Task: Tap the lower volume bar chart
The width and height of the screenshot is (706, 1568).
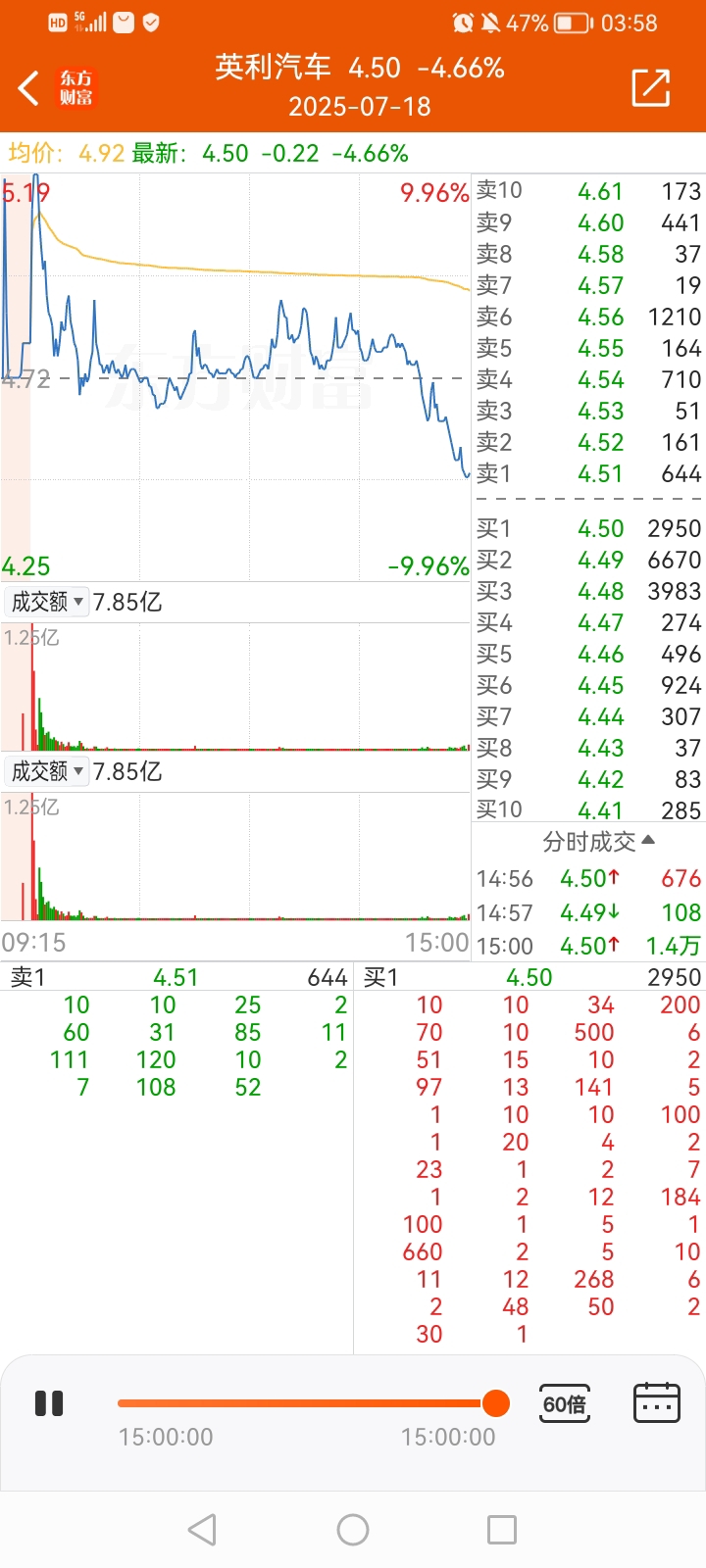Action: coord(235,856)
